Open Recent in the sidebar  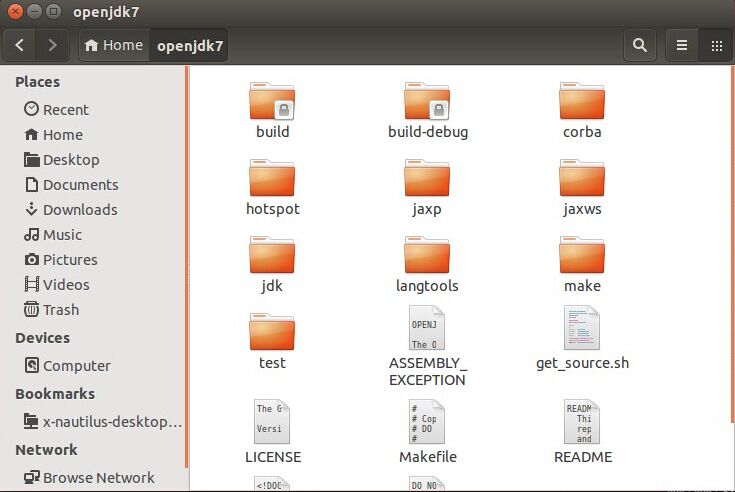pos(65,110)
